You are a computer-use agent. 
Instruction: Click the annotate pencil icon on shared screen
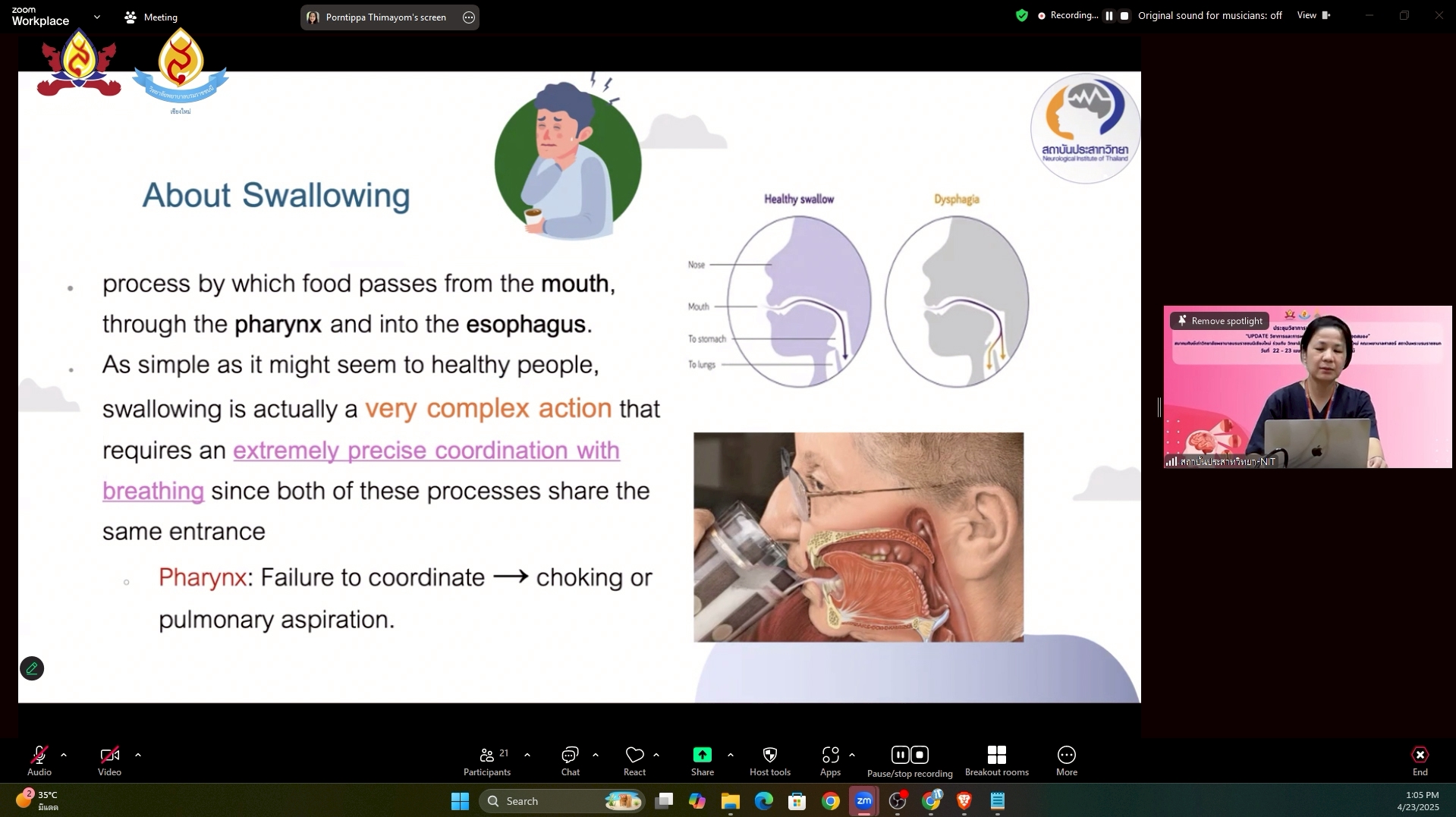point(32,668)
